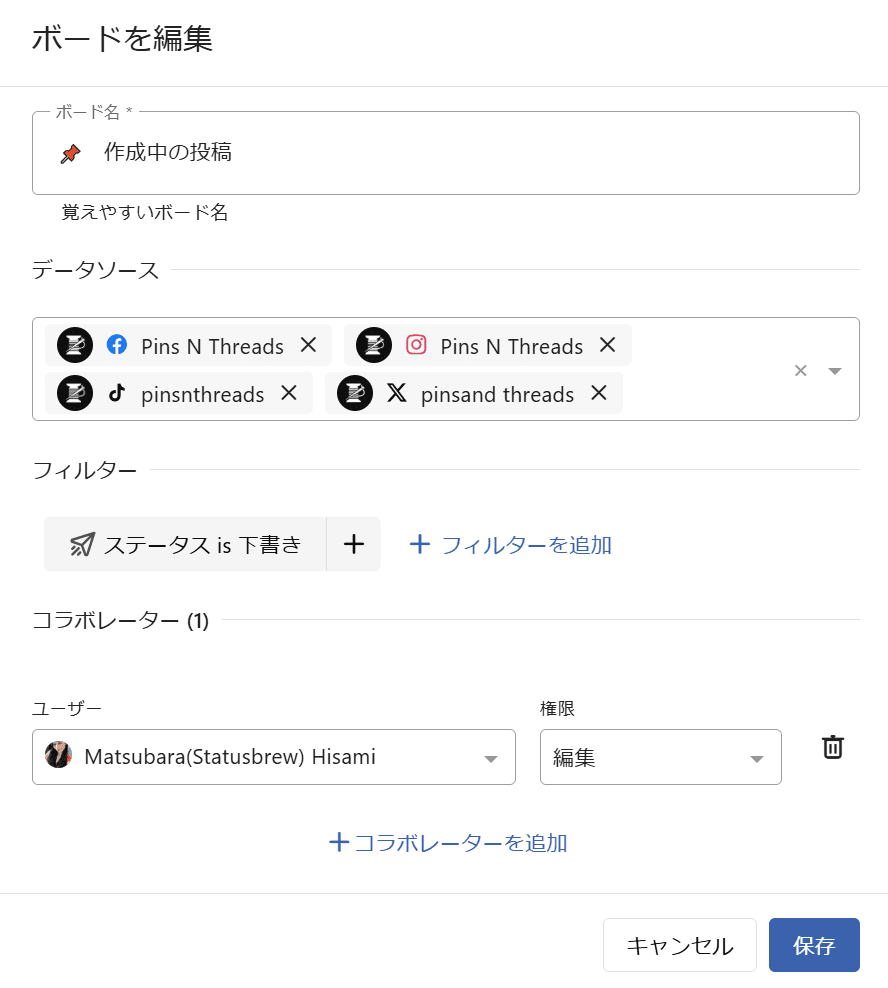This screenshot has width=888, height=988.
Task: Click フィルターを追加 link
Action: pyautogui.click(x=511, y=544)
